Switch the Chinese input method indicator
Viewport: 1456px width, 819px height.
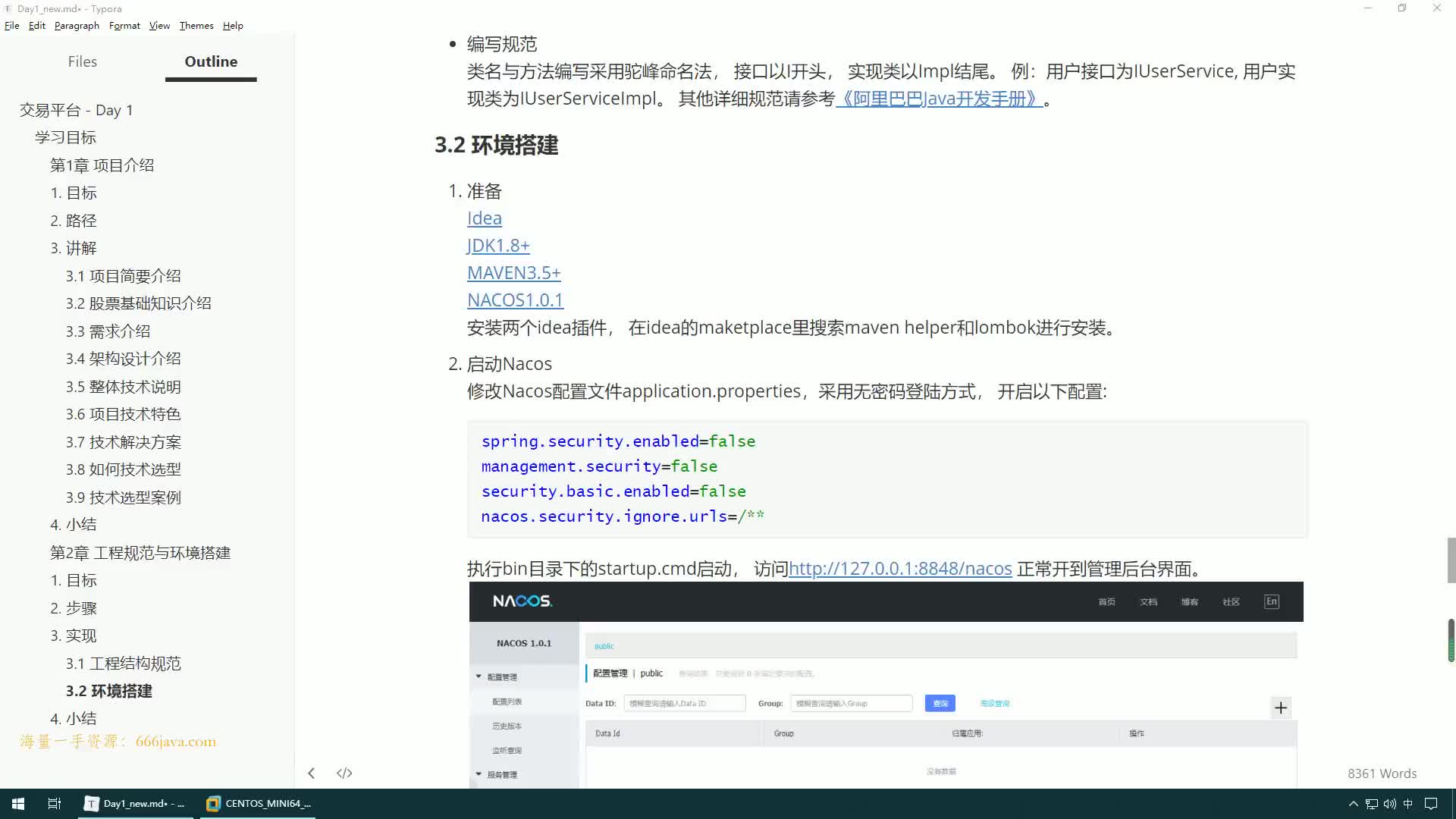coord(1408,804)
